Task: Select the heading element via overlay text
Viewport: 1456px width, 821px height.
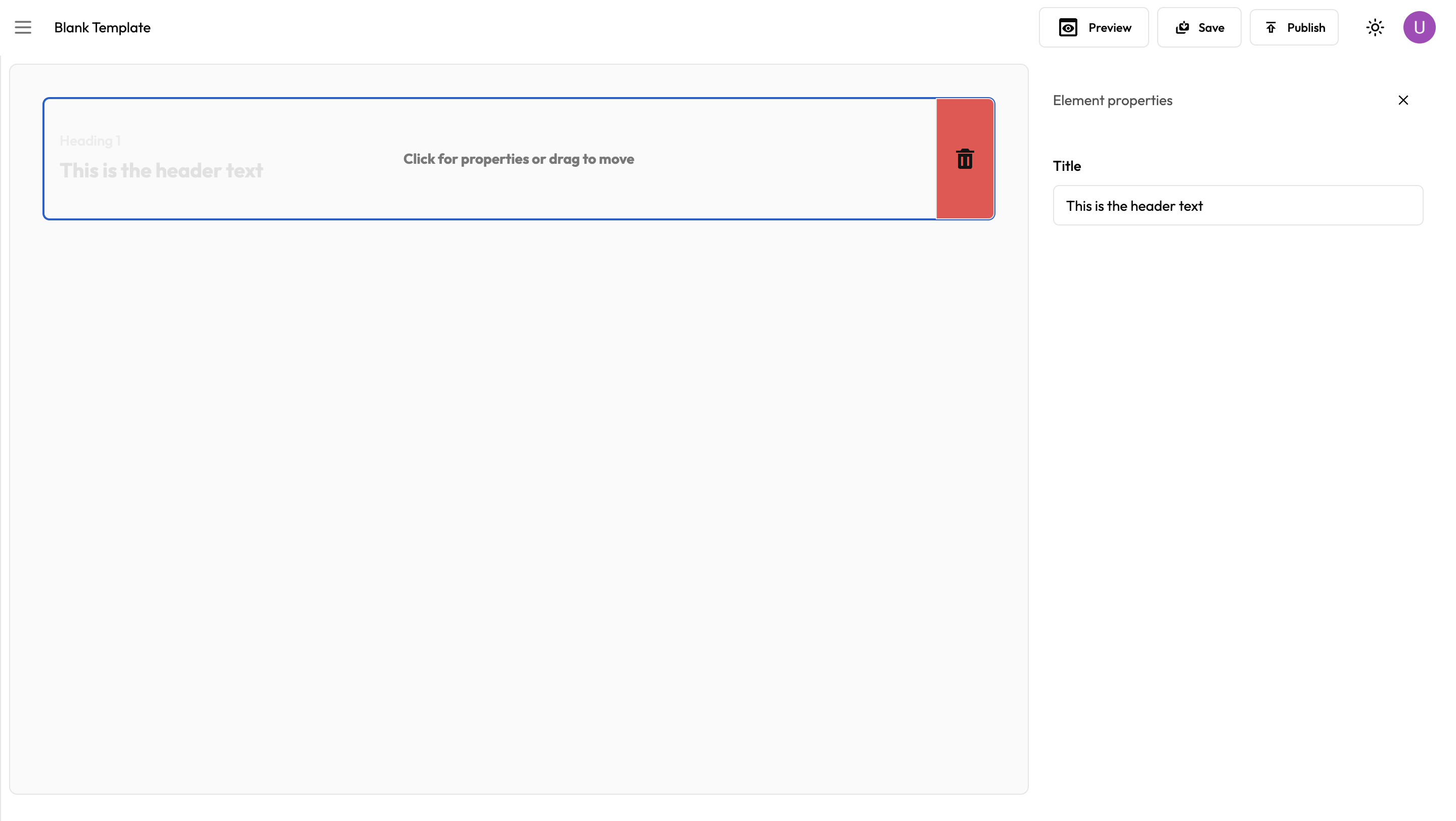Action: 518,159
